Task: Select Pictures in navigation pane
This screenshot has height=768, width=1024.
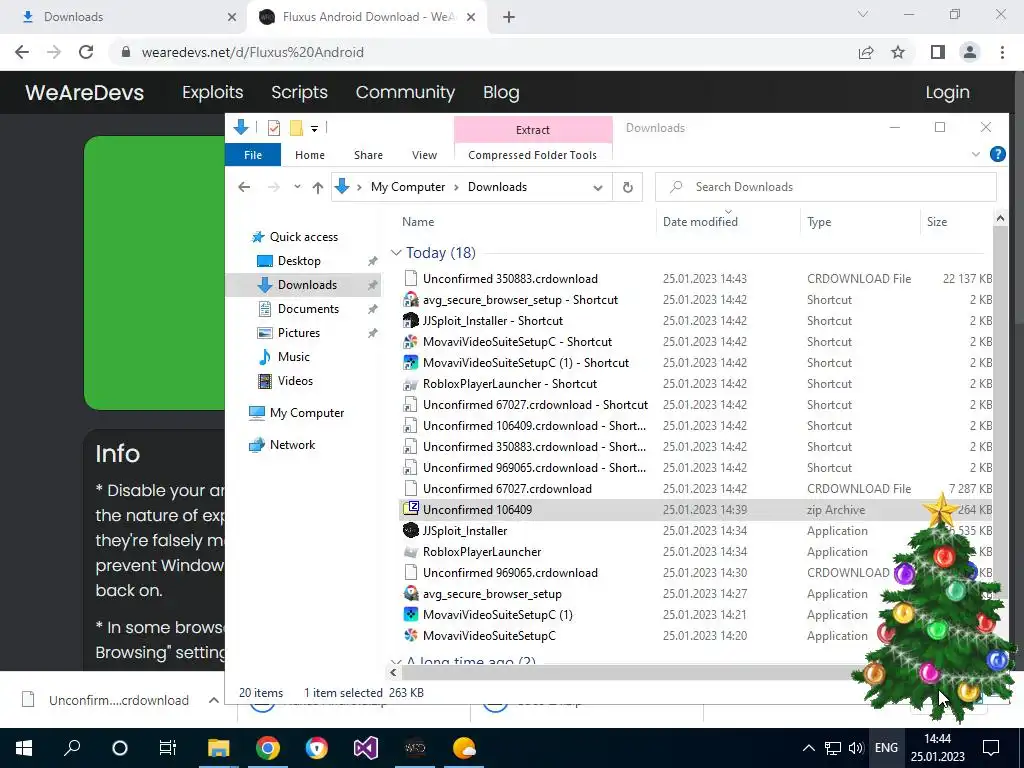Action: 298,333
